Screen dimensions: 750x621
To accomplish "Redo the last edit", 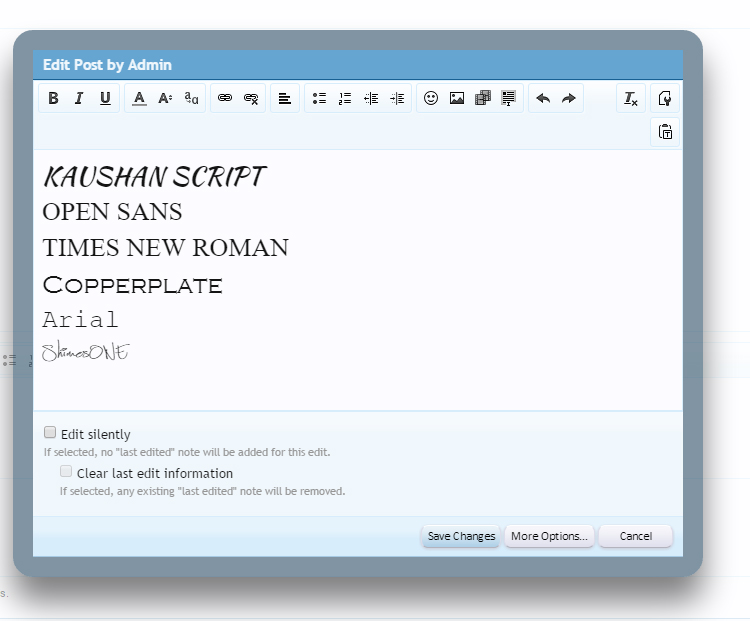I will (x=569, y=98).
